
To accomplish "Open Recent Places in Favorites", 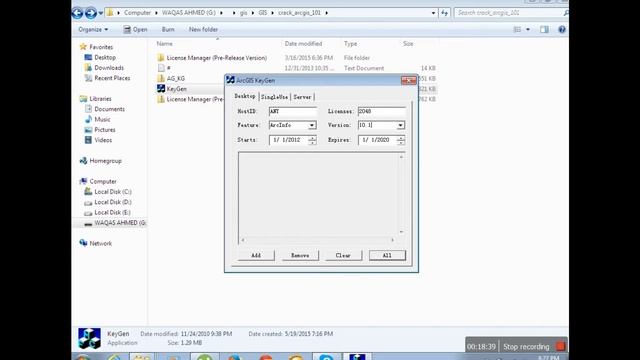I will pos(112,78).
